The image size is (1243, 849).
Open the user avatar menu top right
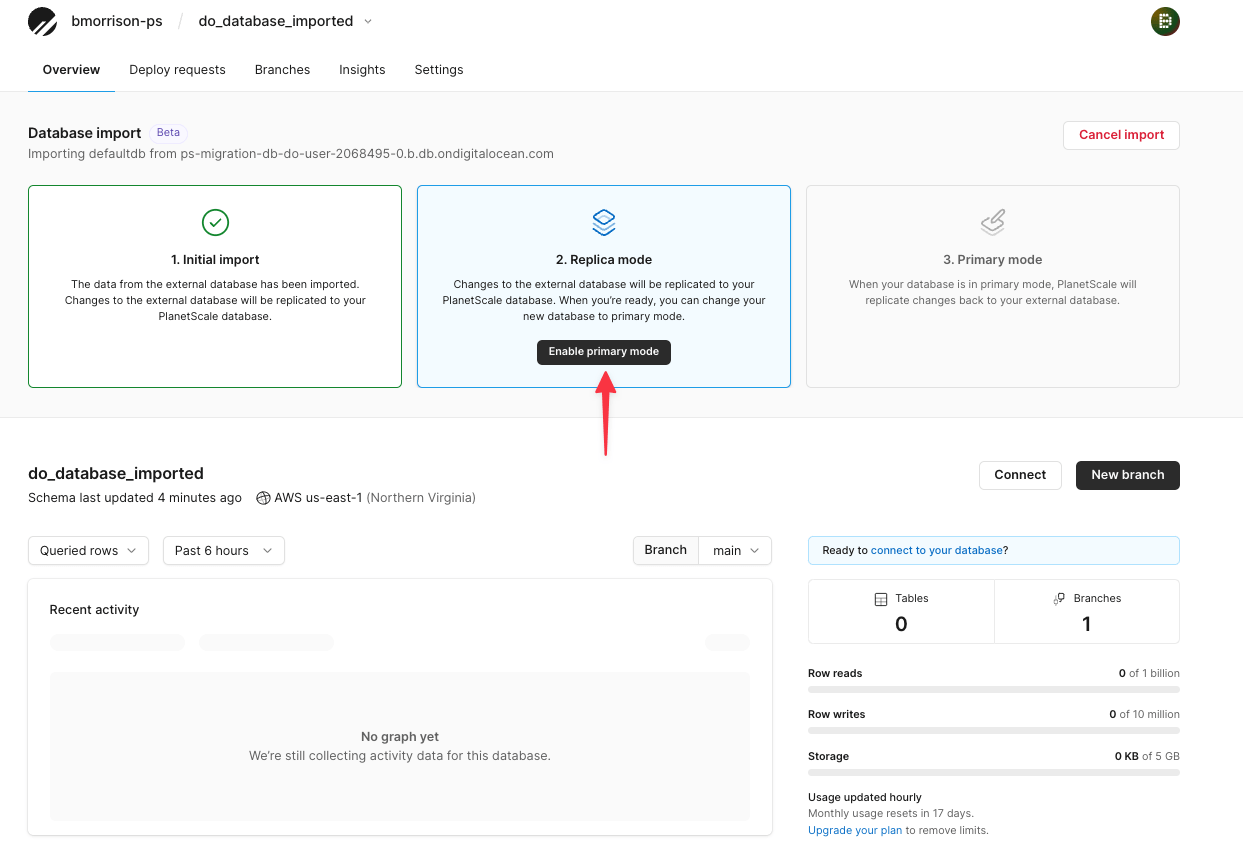1165,21
